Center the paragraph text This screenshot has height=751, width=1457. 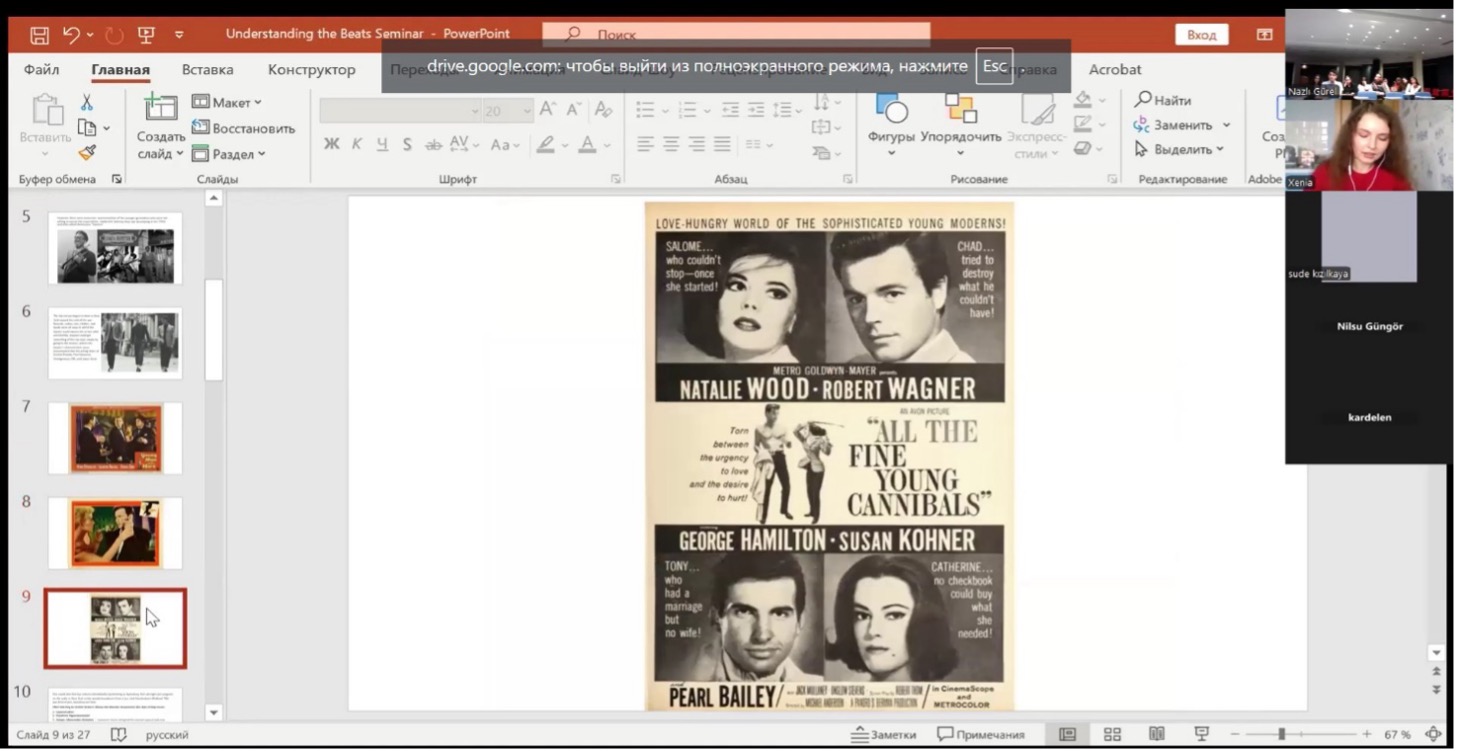pyautogui.click(x=671, y=144)
